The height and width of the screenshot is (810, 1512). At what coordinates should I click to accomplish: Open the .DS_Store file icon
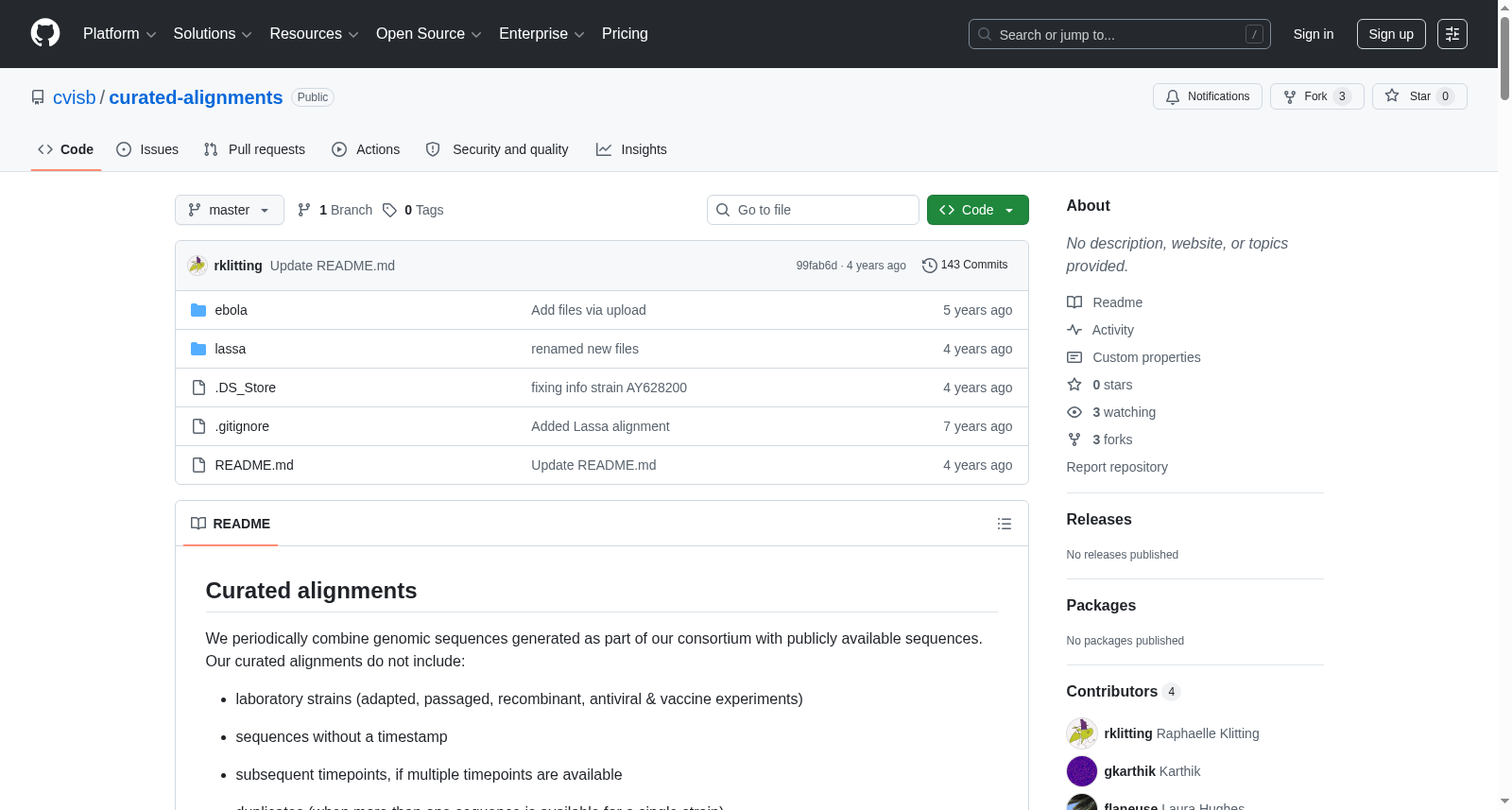point(198,388)
